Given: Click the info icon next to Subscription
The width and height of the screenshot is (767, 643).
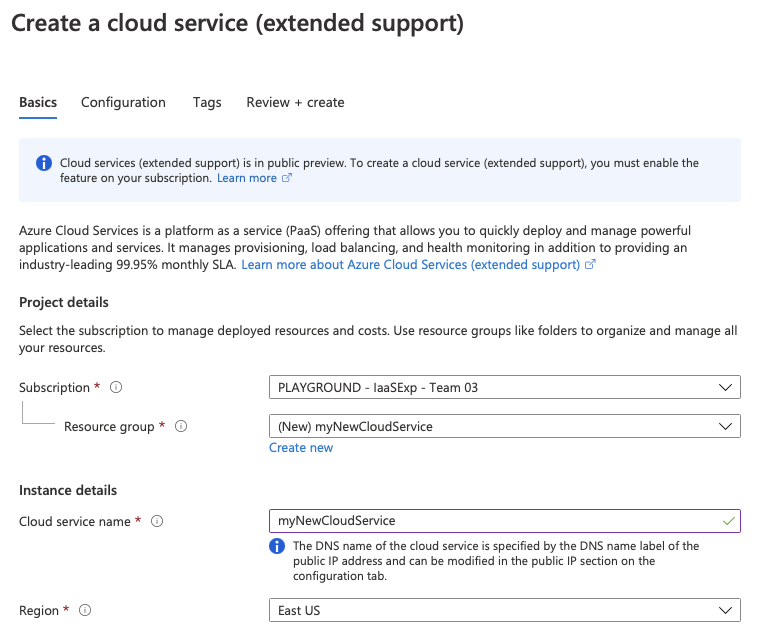Looking at the screenshot, I should click(116, 387).
